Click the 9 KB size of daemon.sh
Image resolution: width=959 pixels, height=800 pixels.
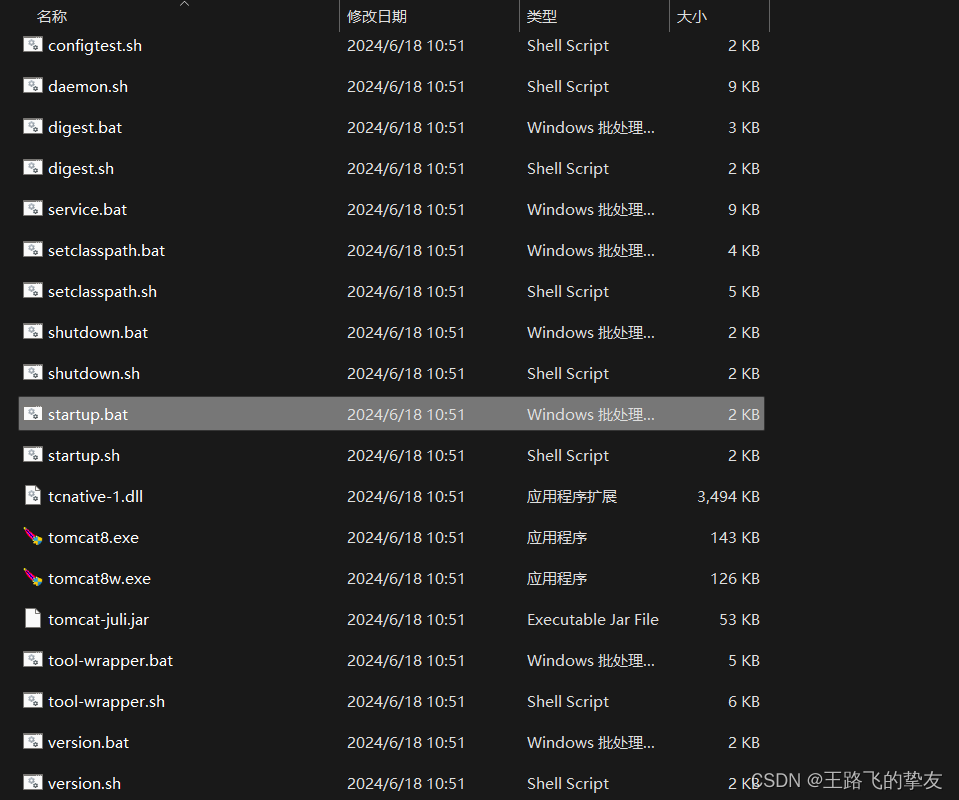[x=744, y=86]
